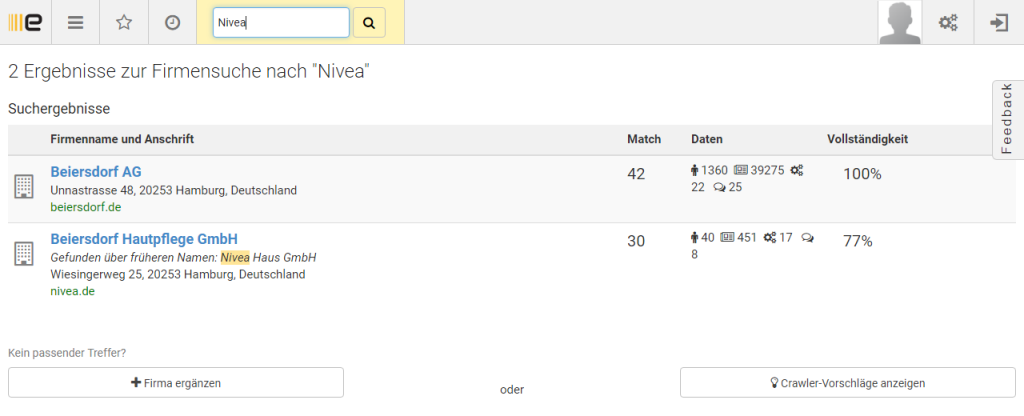Click the e-logo home icon
The image size is (1024, 416).
(24, 22)
